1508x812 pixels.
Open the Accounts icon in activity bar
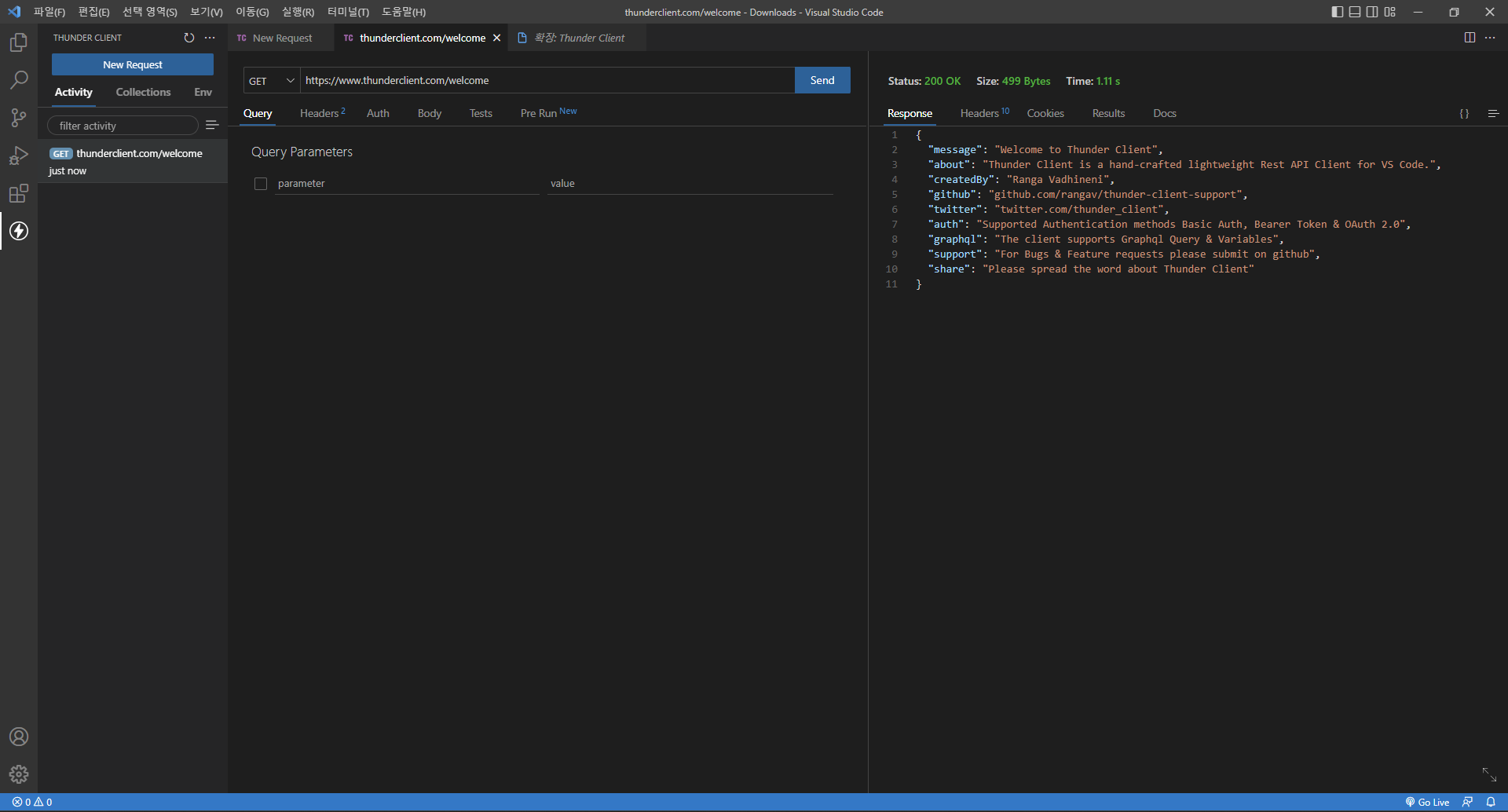click(19, 737)
